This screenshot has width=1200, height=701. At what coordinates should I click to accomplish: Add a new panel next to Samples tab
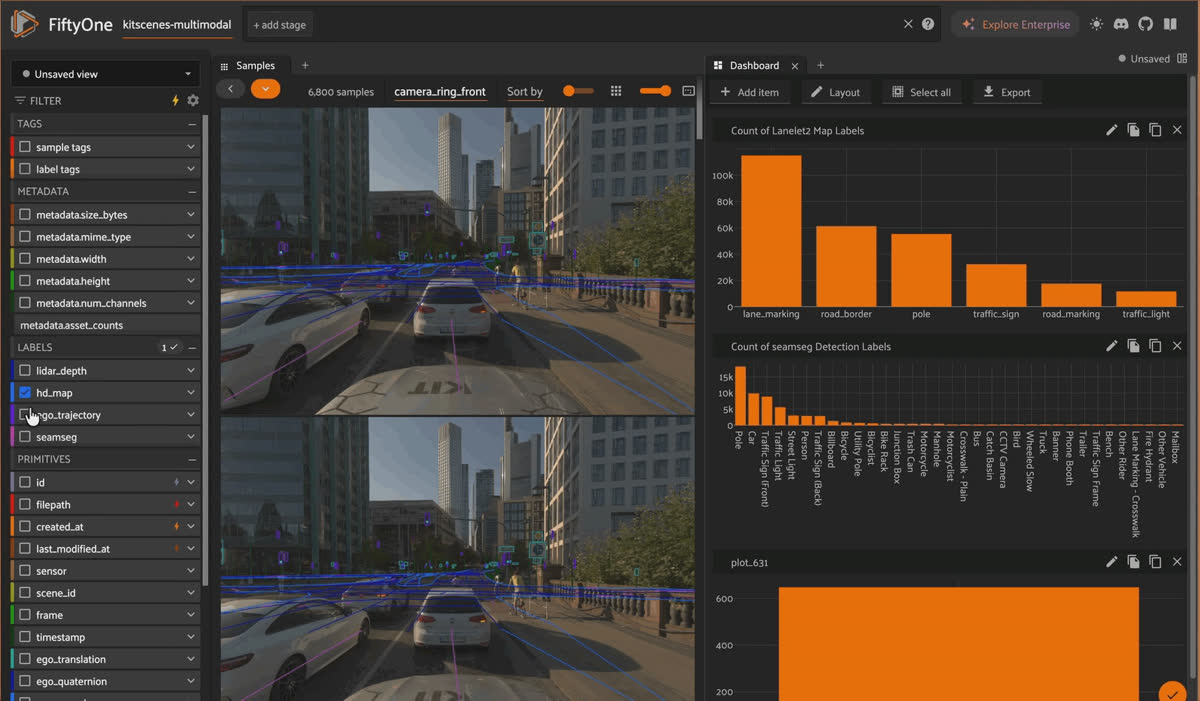pyautogui.click(x=305, y=66)
